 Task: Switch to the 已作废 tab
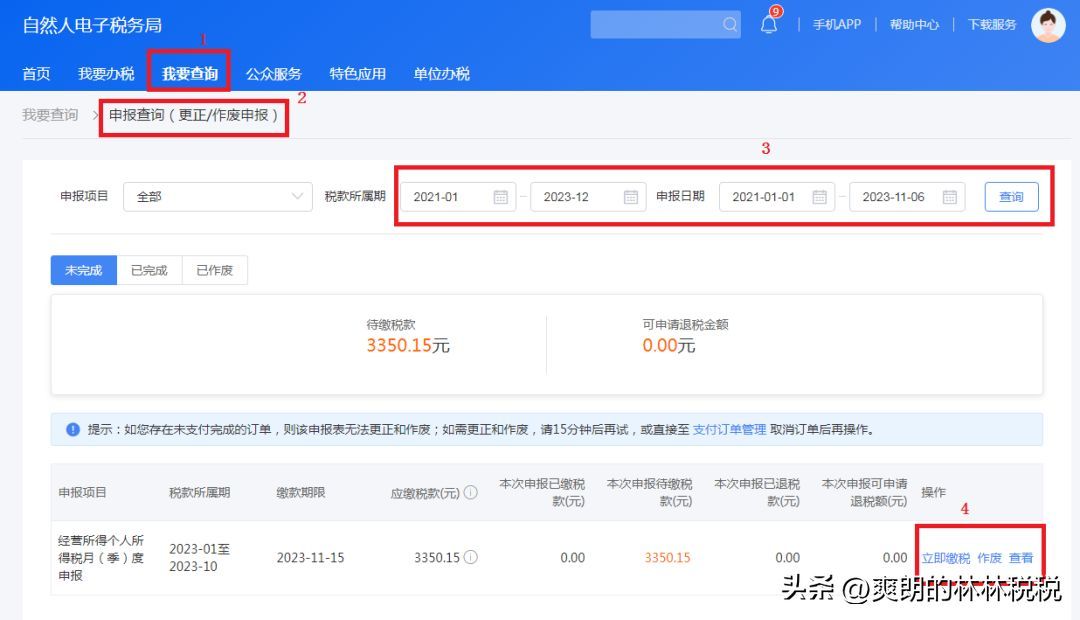(214, 270)
